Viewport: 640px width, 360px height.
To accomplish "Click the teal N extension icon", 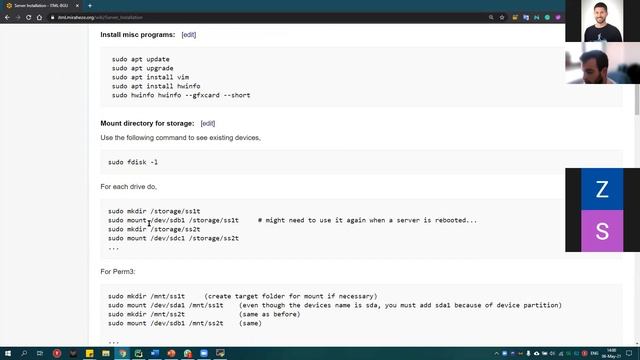I will tap(536, 18).
